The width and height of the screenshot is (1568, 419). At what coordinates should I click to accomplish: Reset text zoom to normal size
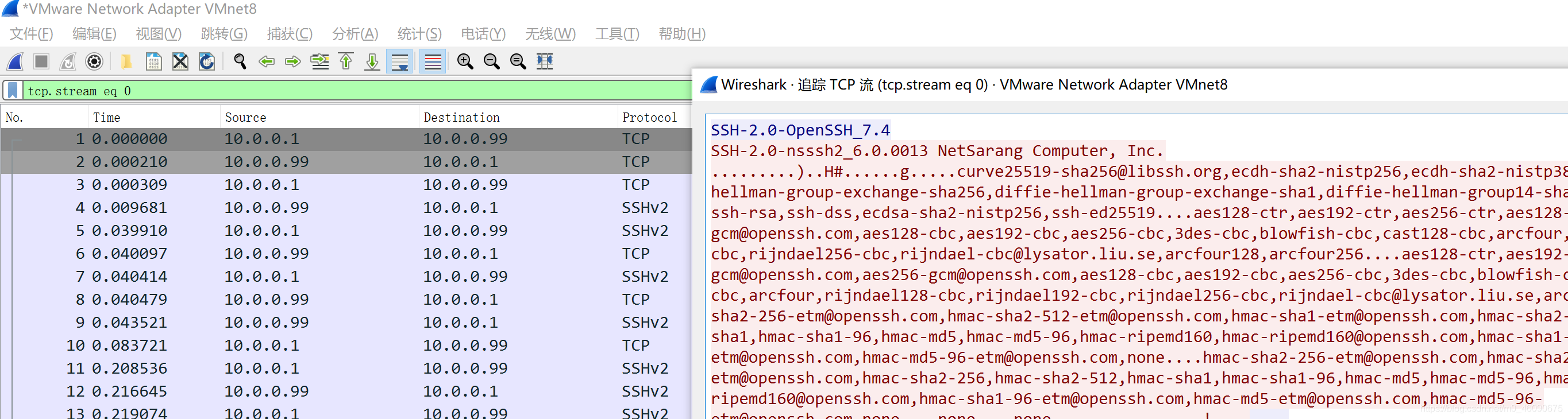click(518, 61)
